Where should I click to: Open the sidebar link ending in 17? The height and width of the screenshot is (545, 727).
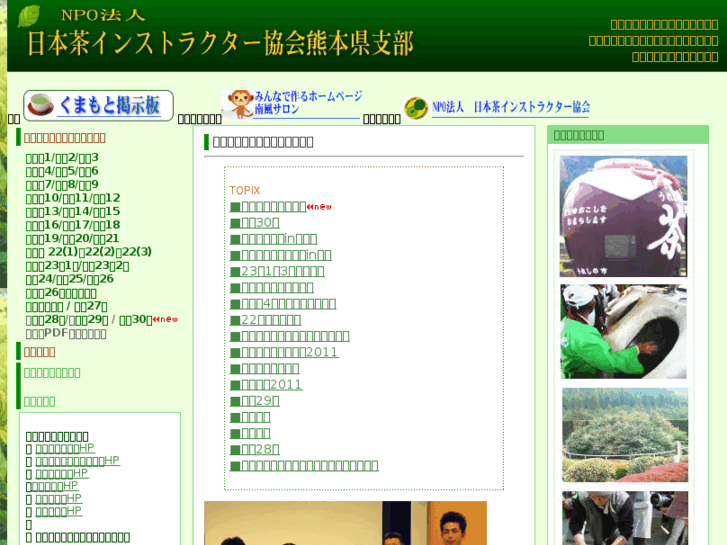coord(75,225)
